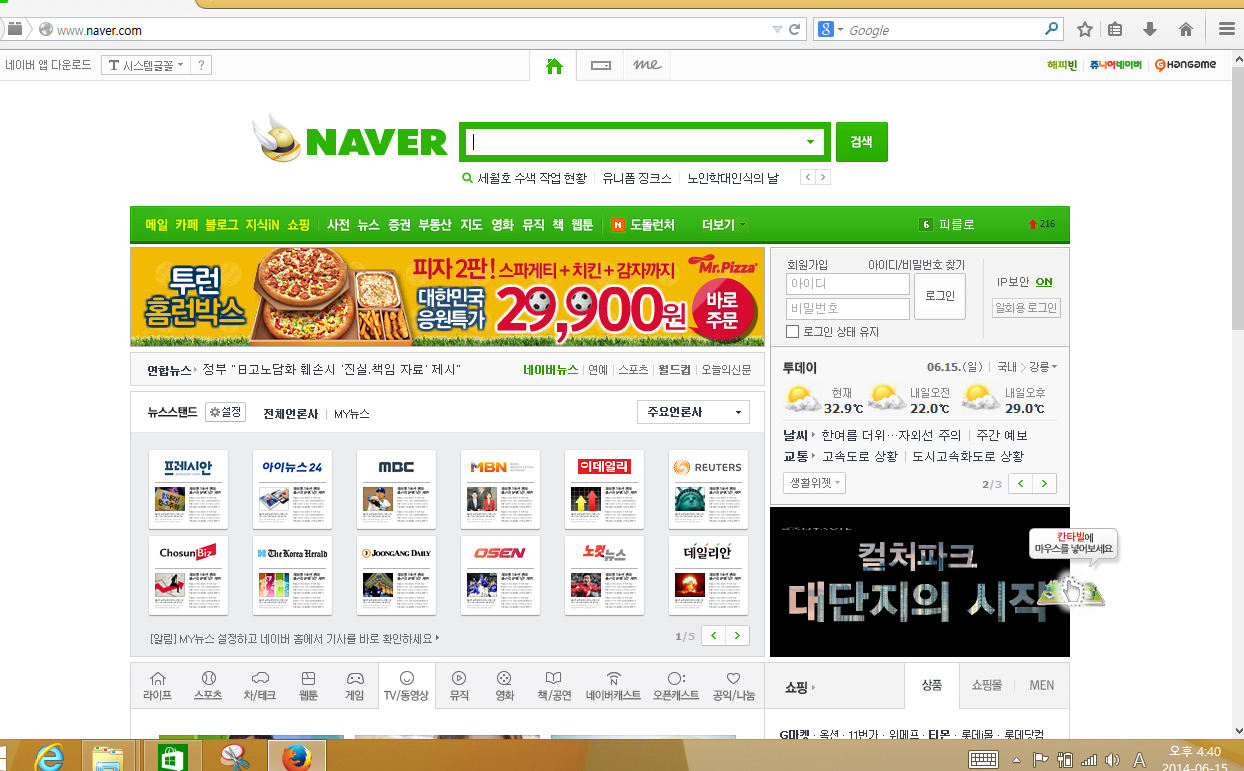Click the Firefox bookmark star icon

(1084, 29)
